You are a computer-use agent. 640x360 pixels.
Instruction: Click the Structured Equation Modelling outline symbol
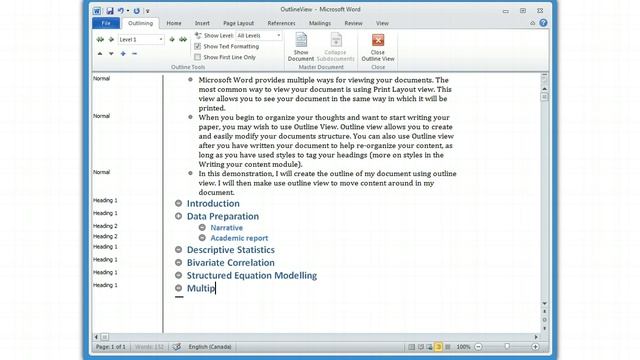[x=178, y=275]
